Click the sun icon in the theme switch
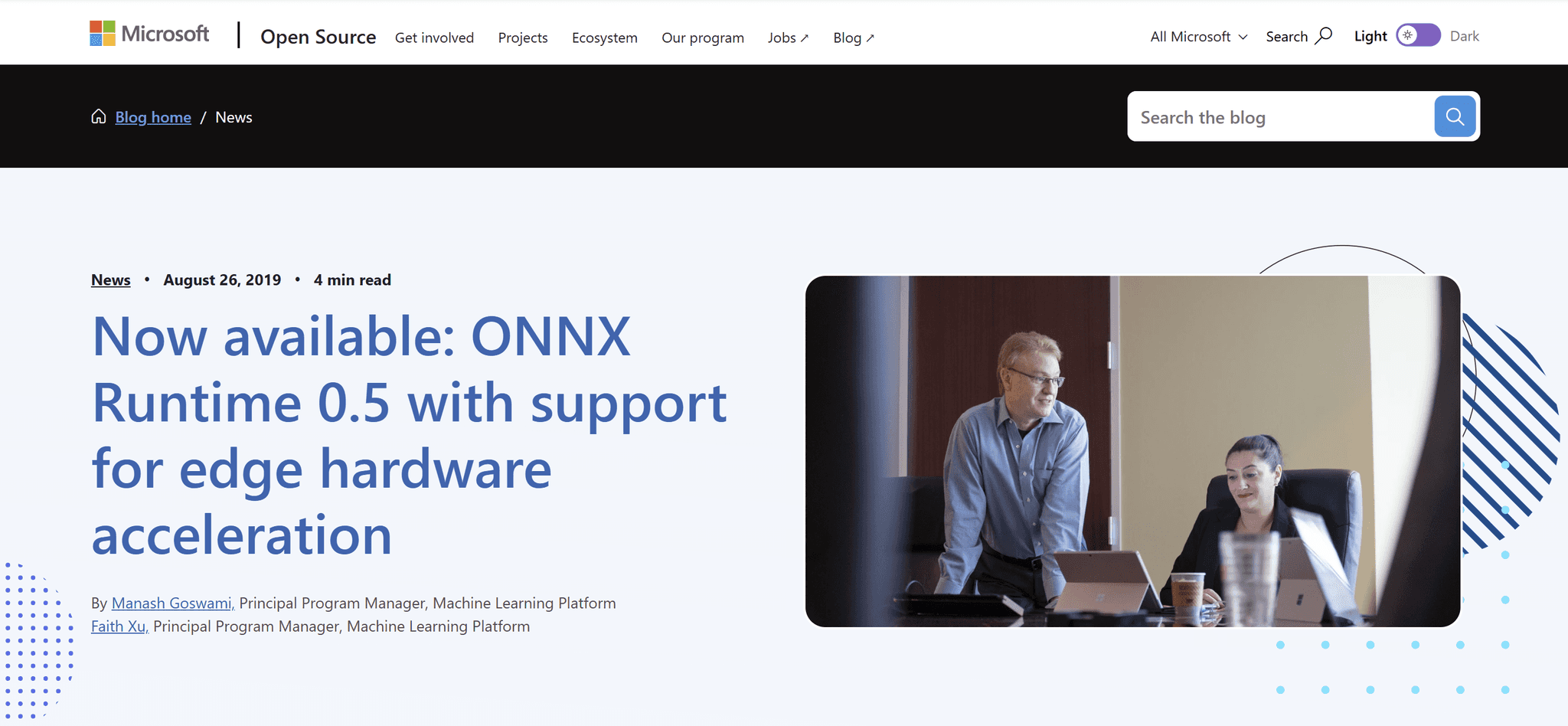Image resolution: width=1568 pixels, height=726 pixels. pos(1408,35)
